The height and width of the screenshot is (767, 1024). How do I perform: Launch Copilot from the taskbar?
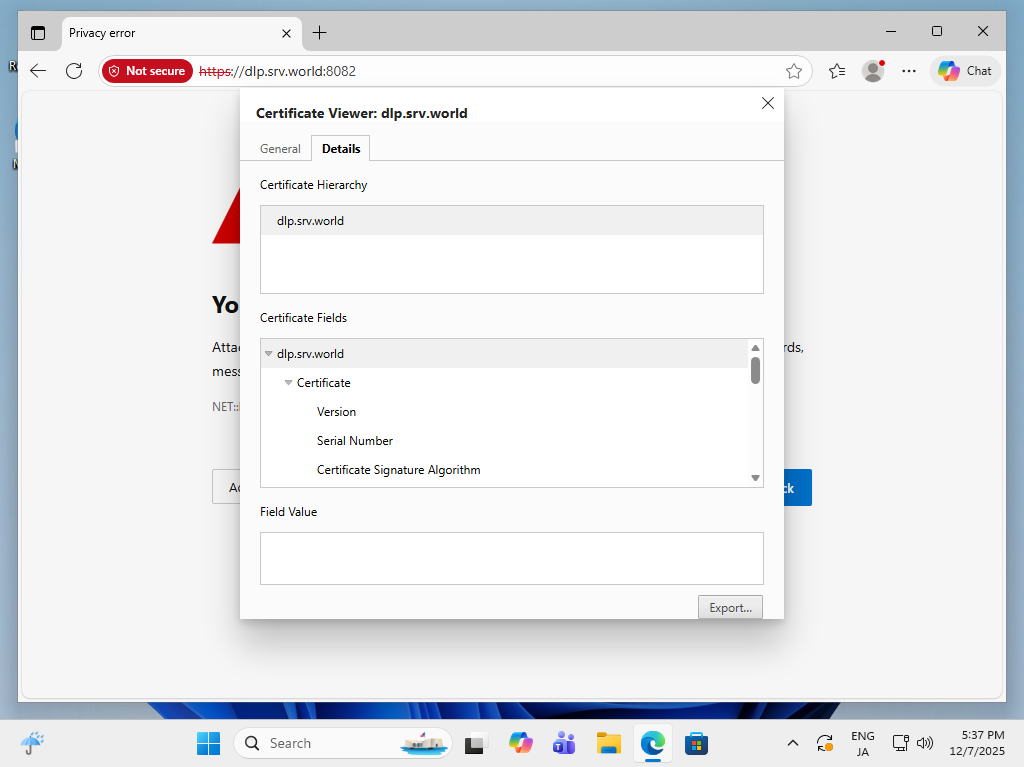point(520,743)
